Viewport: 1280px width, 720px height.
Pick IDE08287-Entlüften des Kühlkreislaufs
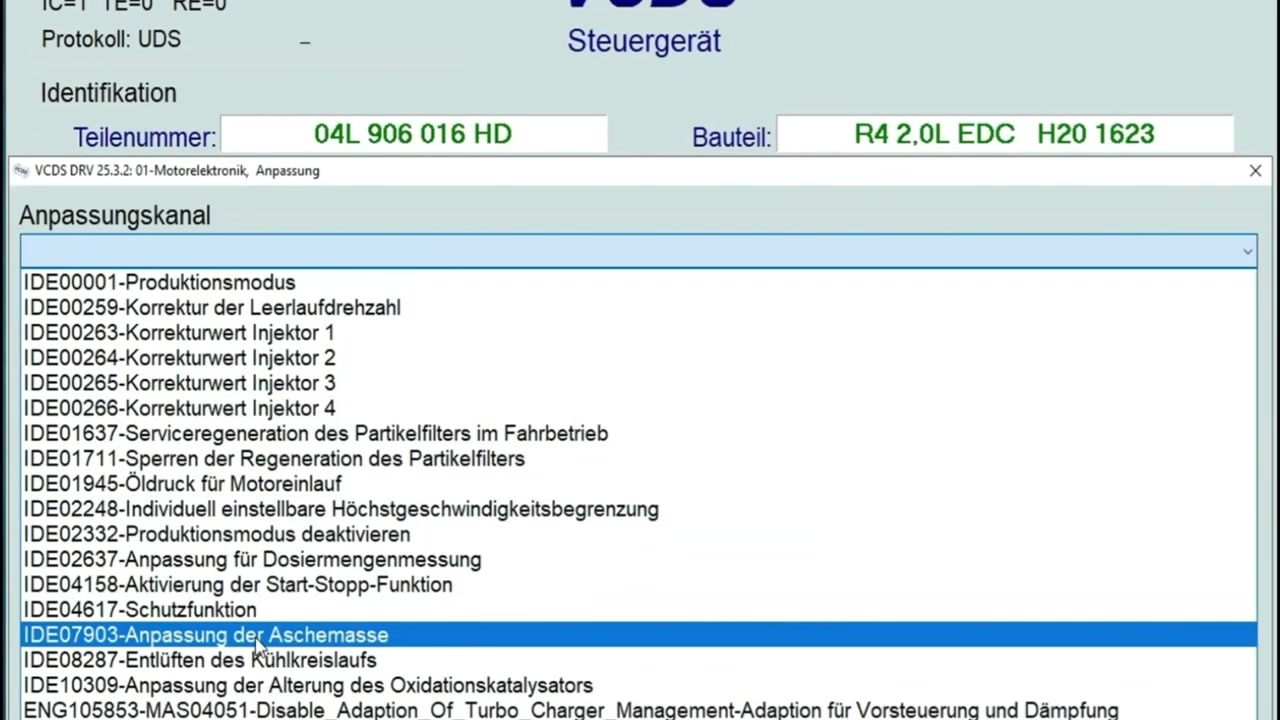639,660
